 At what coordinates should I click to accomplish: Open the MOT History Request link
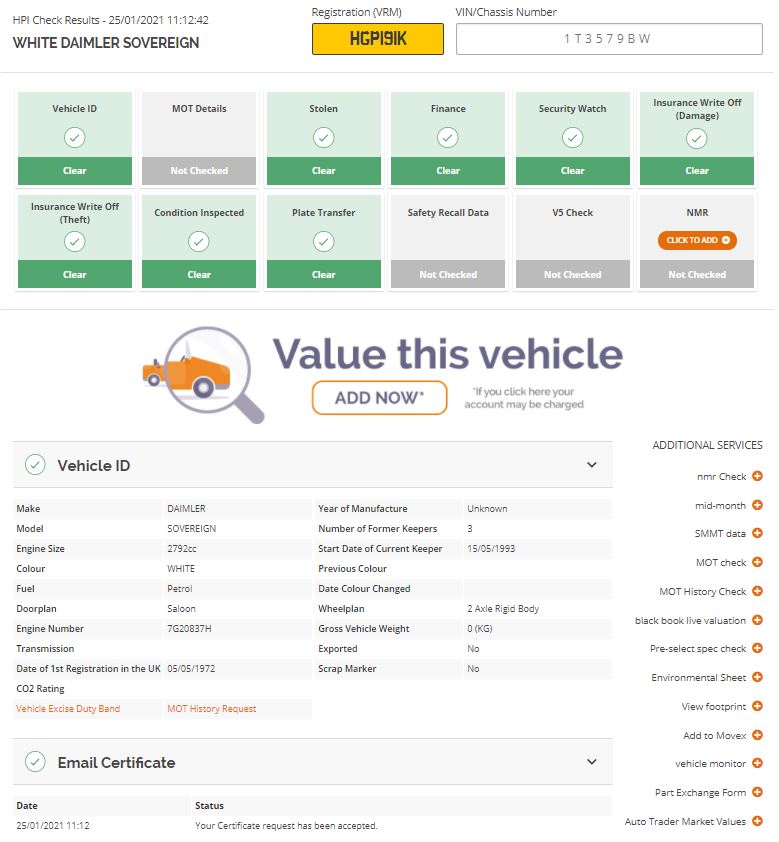click(212, 708)
